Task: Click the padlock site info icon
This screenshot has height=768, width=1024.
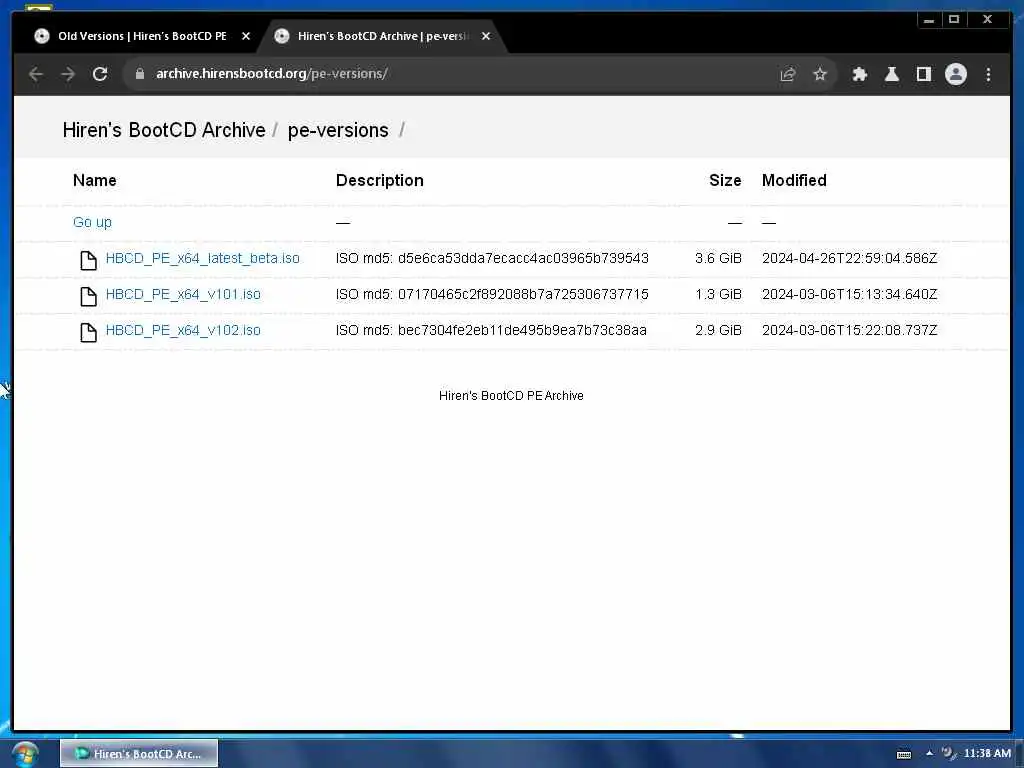Action: (139, 74)
